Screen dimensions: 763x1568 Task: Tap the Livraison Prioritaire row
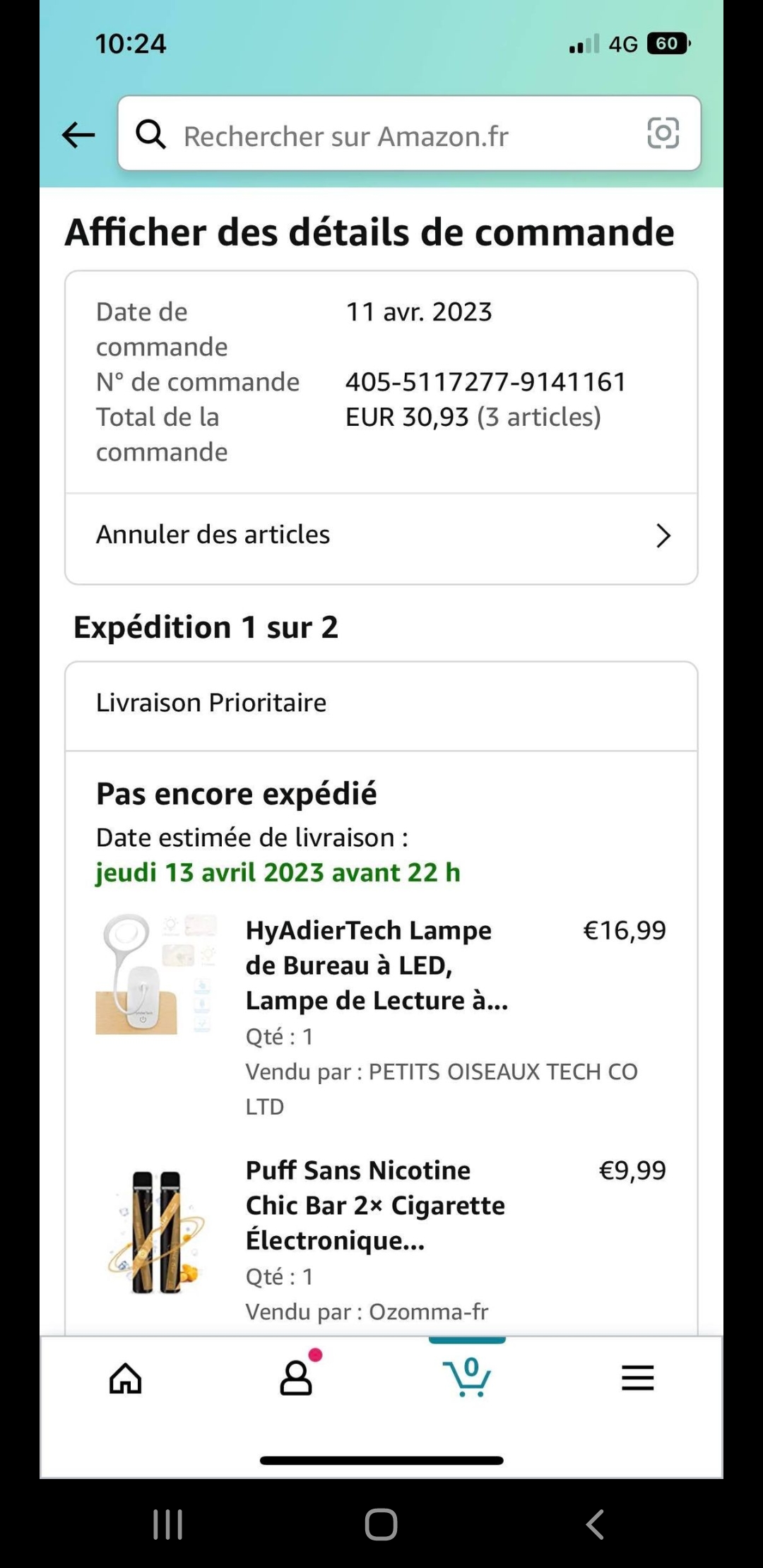[x=381, y=703]
